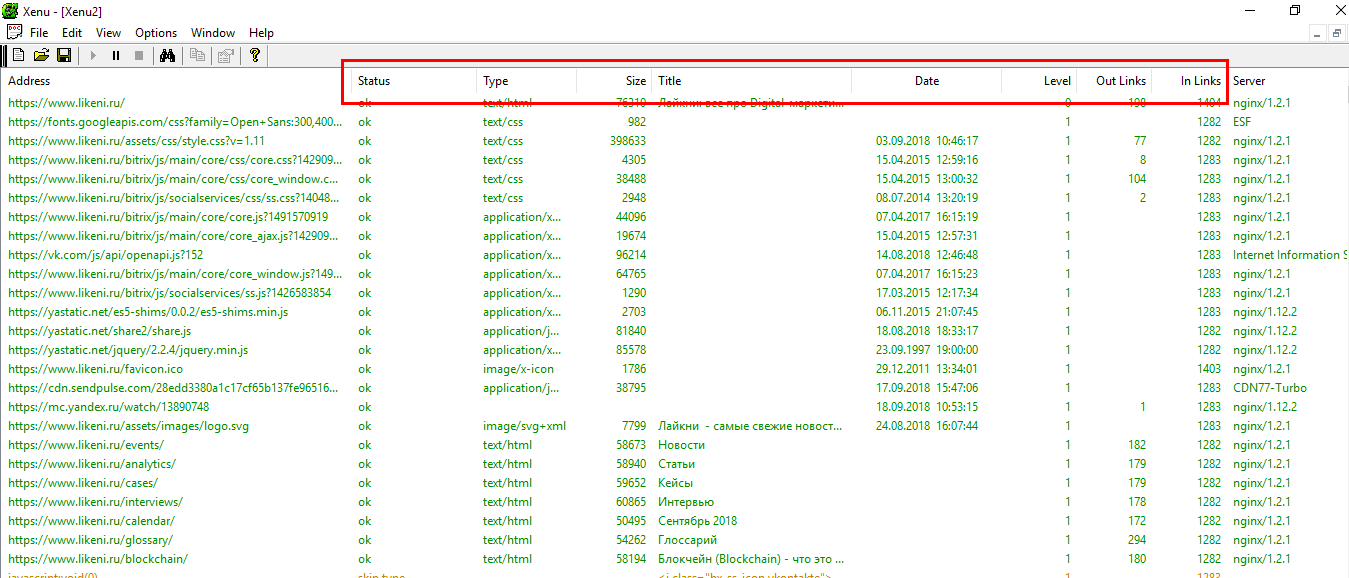Click the Properties toolbar icon

coord(225,56)
